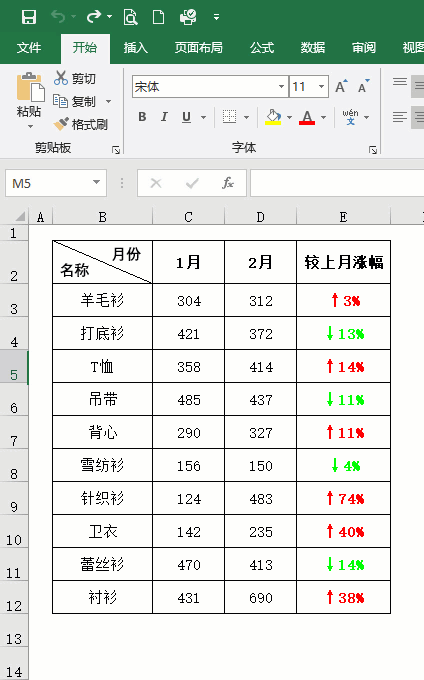Open underline style dropdown arrow
Image resolution: width=424 pixels, height=680 pixels.
click(203, 117)
